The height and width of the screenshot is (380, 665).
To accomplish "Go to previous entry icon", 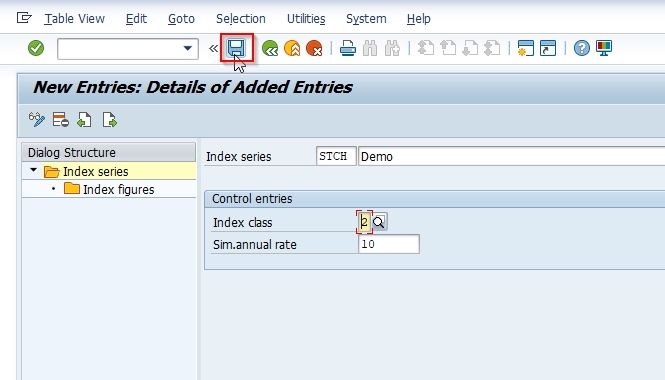I will 84,120.
